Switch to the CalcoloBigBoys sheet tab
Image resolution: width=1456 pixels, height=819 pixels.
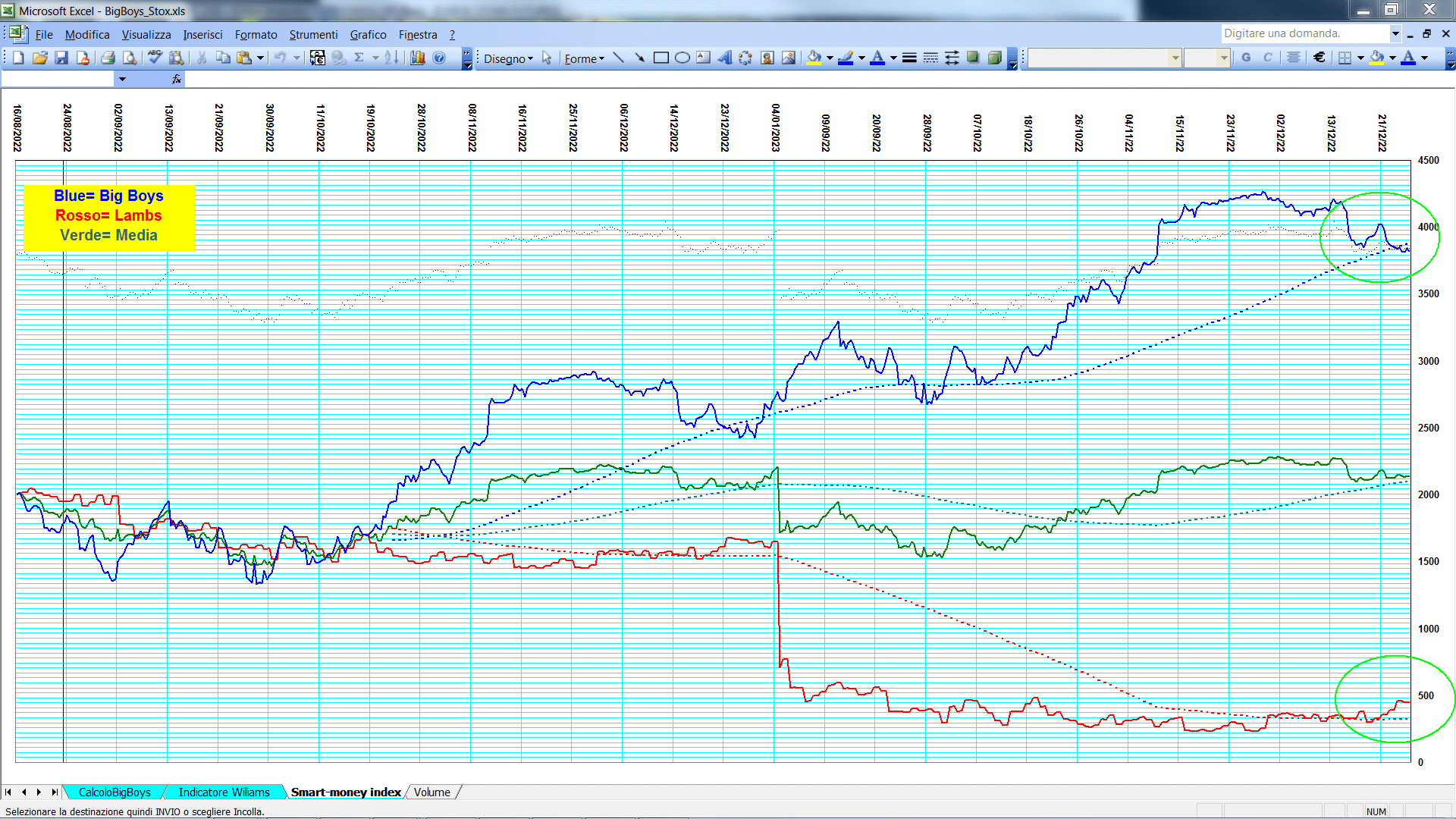[x=115, y=792]
